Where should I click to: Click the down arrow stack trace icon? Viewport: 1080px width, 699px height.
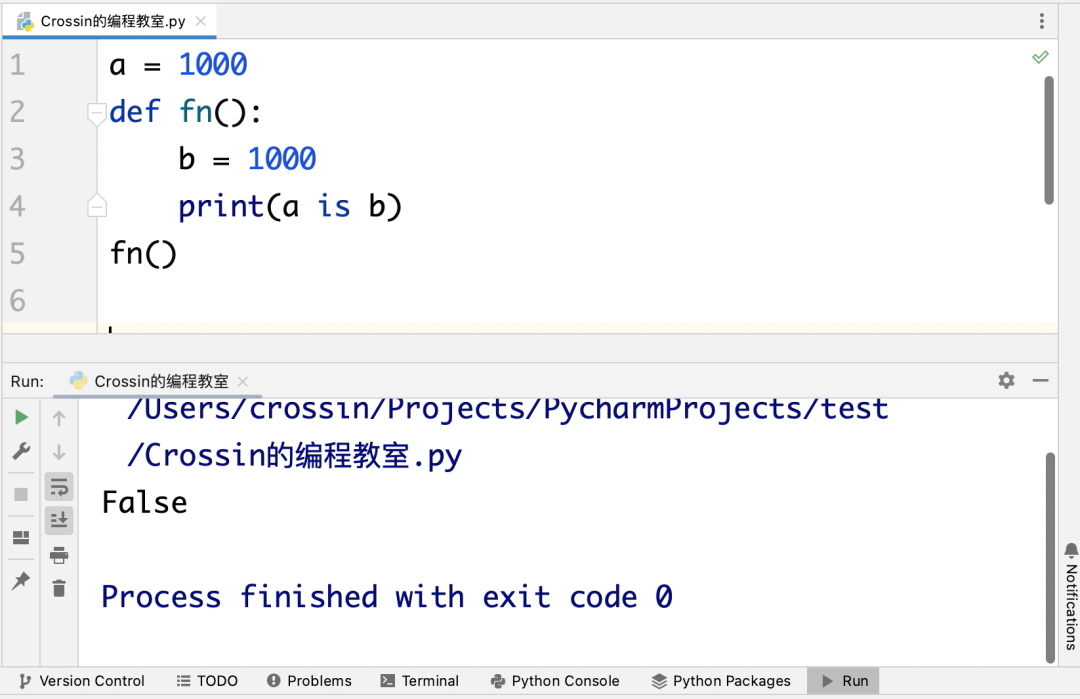point(59,452)
